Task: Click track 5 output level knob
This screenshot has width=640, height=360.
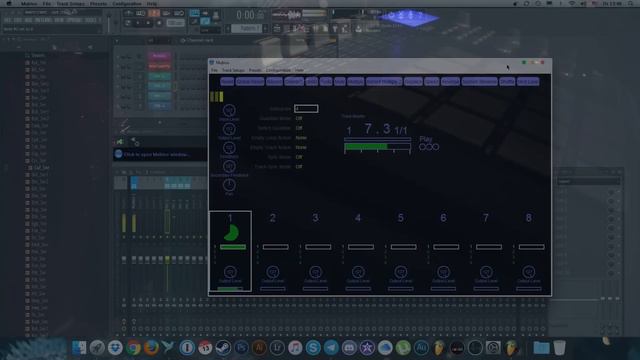Action: click(400, 272)
